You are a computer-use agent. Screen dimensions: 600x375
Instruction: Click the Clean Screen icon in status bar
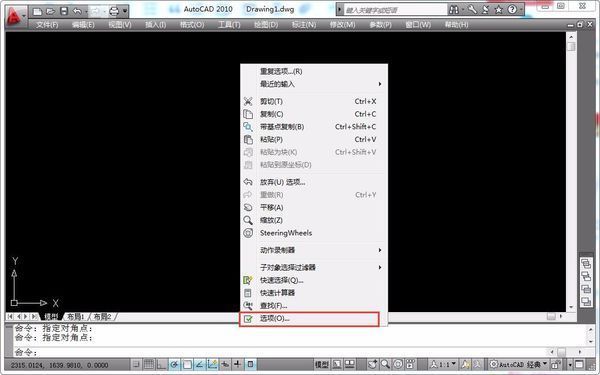[579, 365]
